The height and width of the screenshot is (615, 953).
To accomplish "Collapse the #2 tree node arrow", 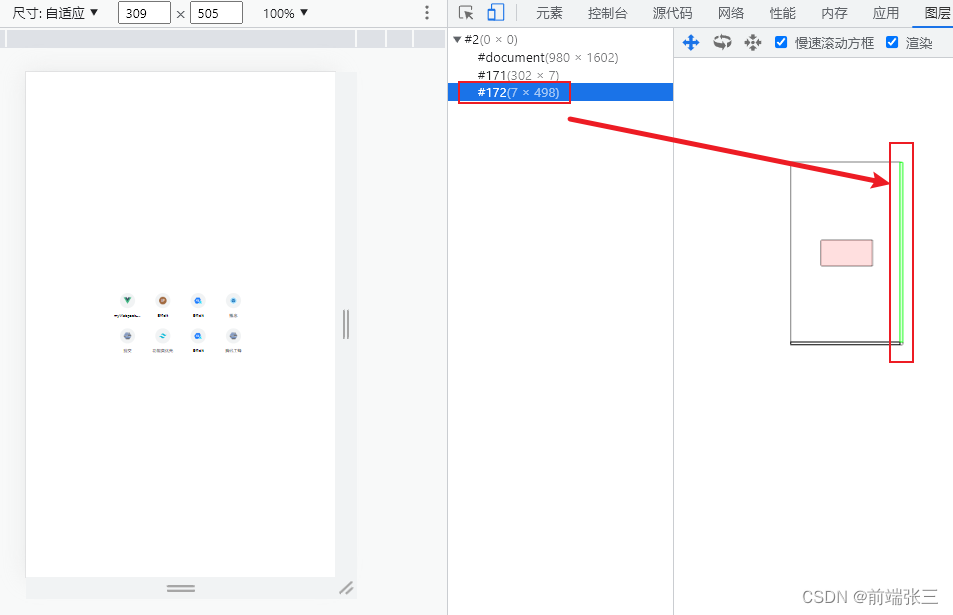I will point(457,40).
